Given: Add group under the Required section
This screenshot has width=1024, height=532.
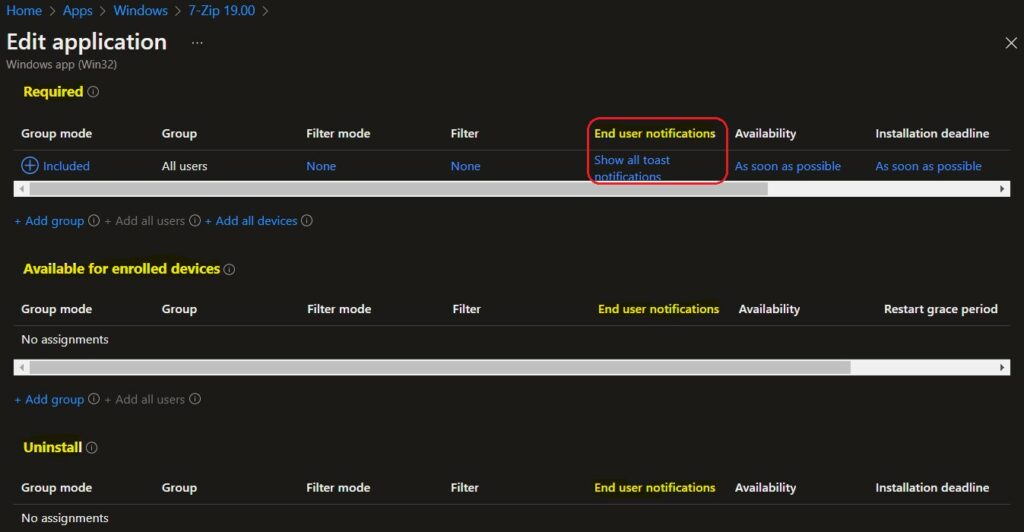Looking at the screenshot, I should click(49, 221).
